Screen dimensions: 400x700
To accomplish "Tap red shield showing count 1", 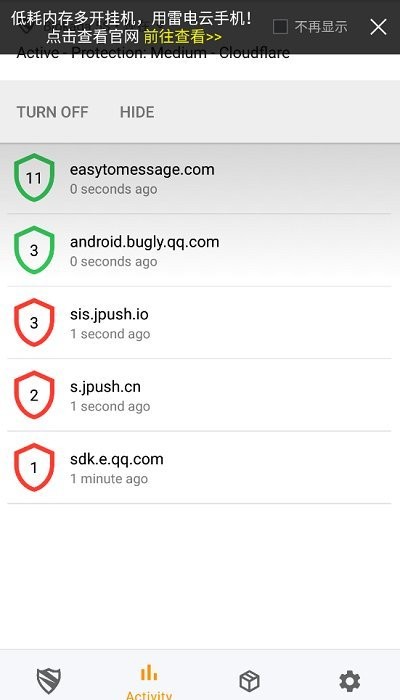I will pos(34,467).
